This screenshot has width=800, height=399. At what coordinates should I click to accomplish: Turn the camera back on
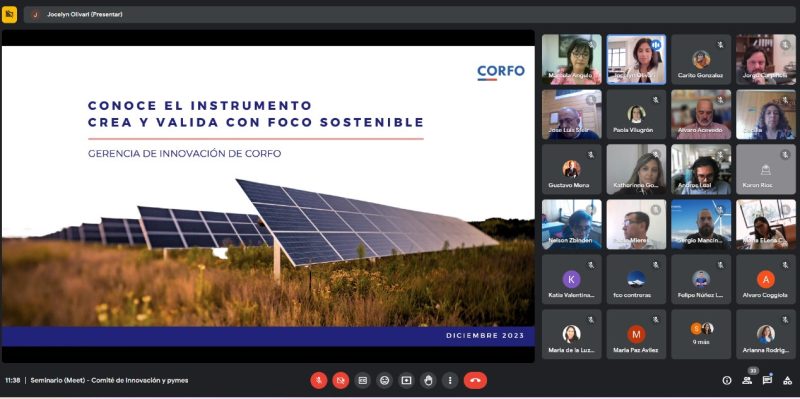tap(341, 380)
